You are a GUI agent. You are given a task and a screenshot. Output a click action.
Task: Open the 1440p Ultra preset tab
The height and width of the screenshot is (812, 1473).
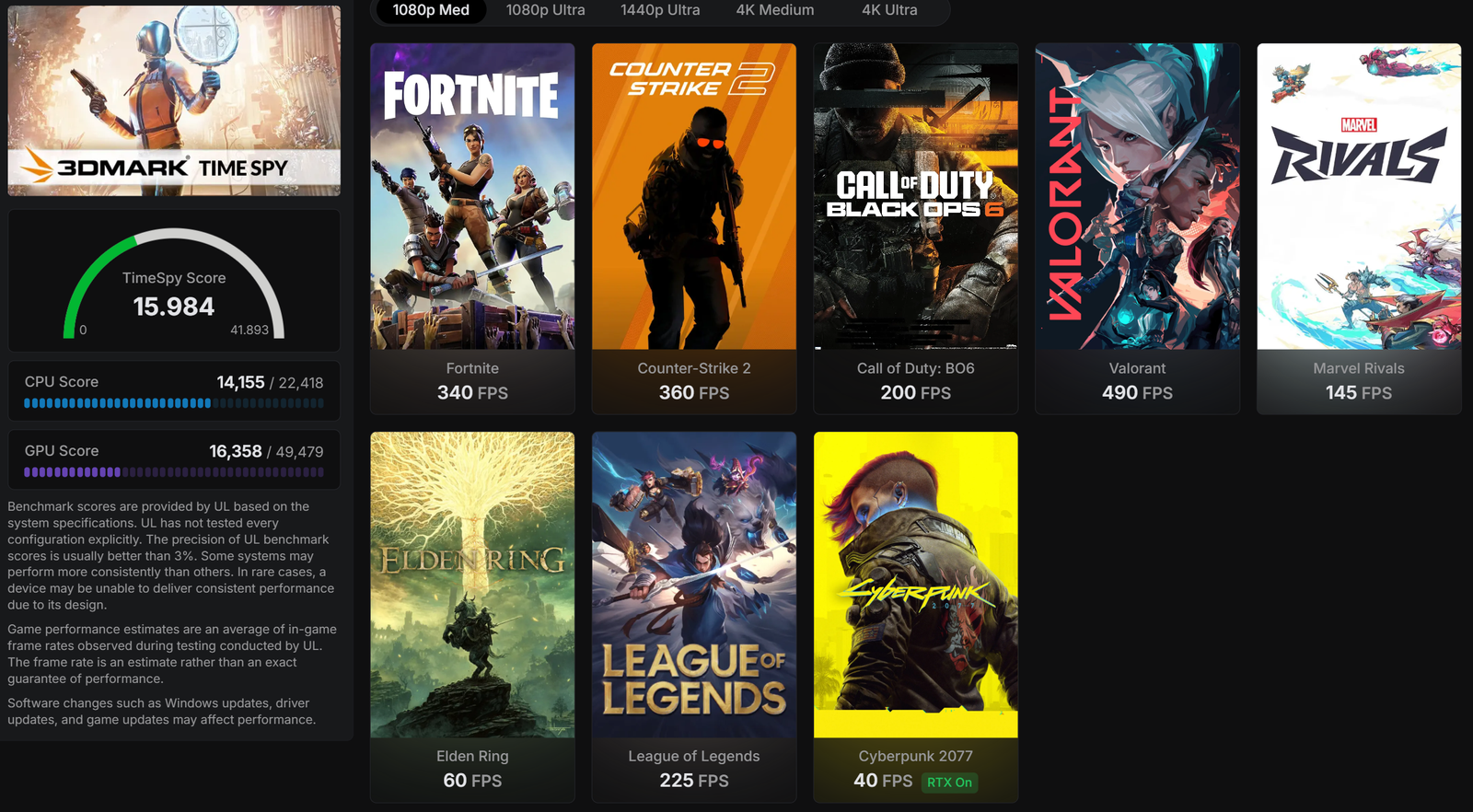point(660,10)
